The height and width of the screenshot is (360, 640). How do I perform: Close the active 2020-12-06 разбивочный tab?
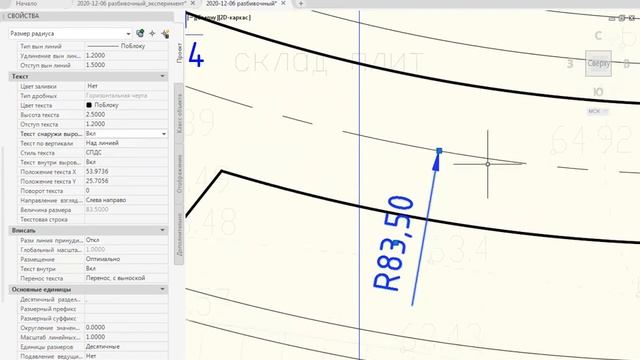coord(283,3)
